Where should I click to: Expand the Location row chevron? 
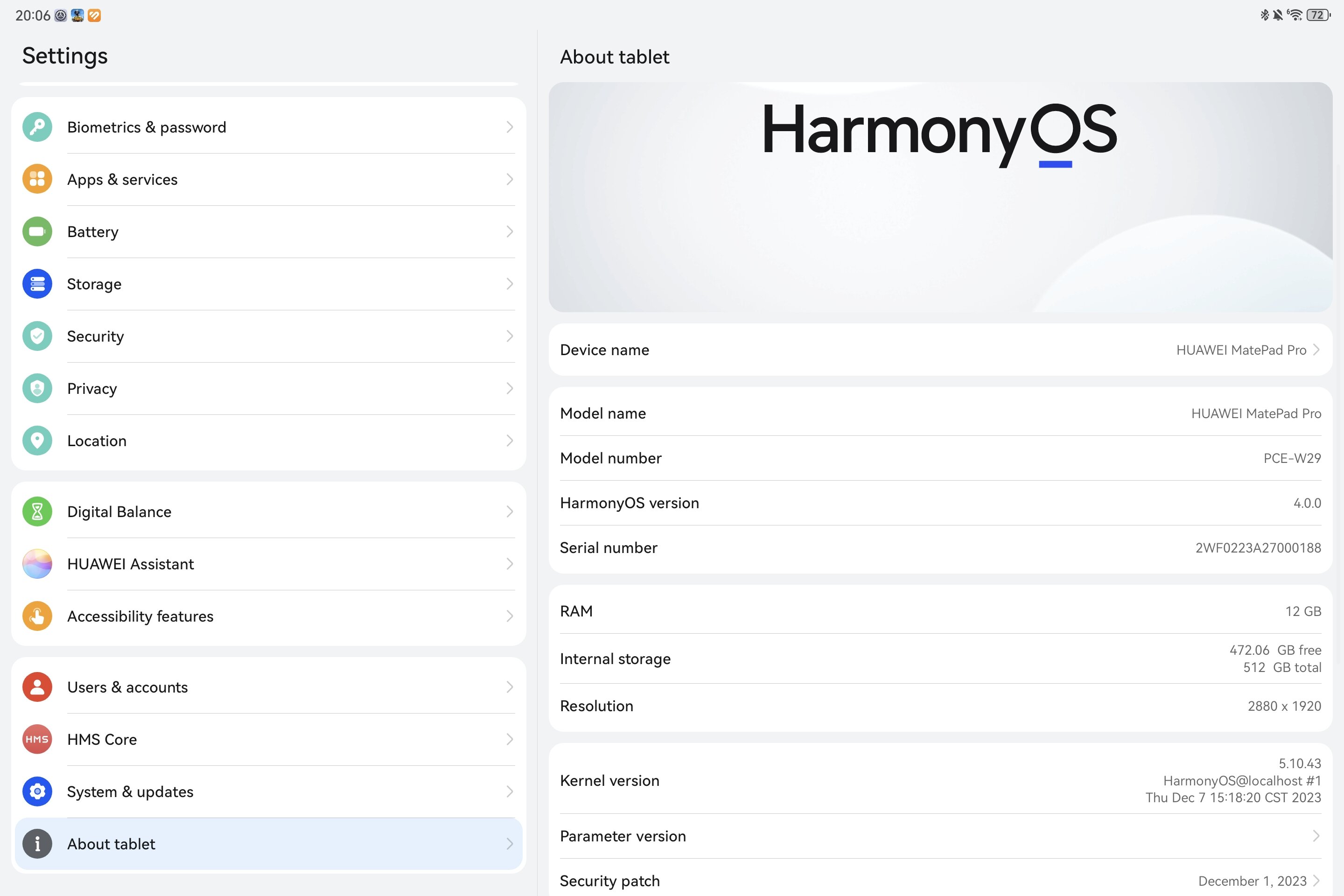tap(509, 441)
